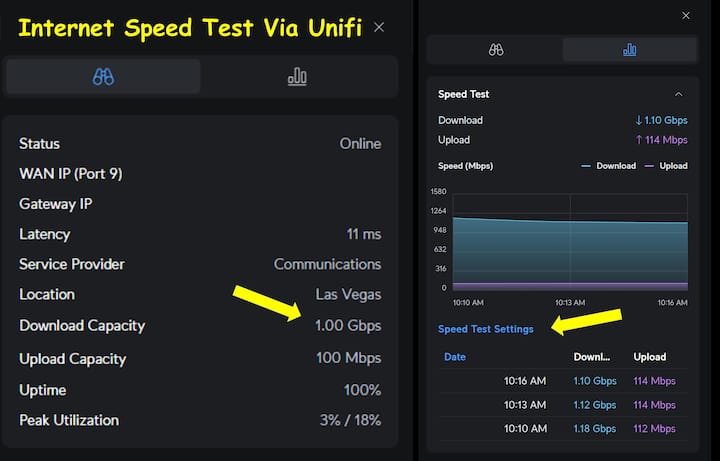Screen dimensions: 720x461
Task: Collapse the Speed Test section chevron
Action: click(x=679, y=94)
